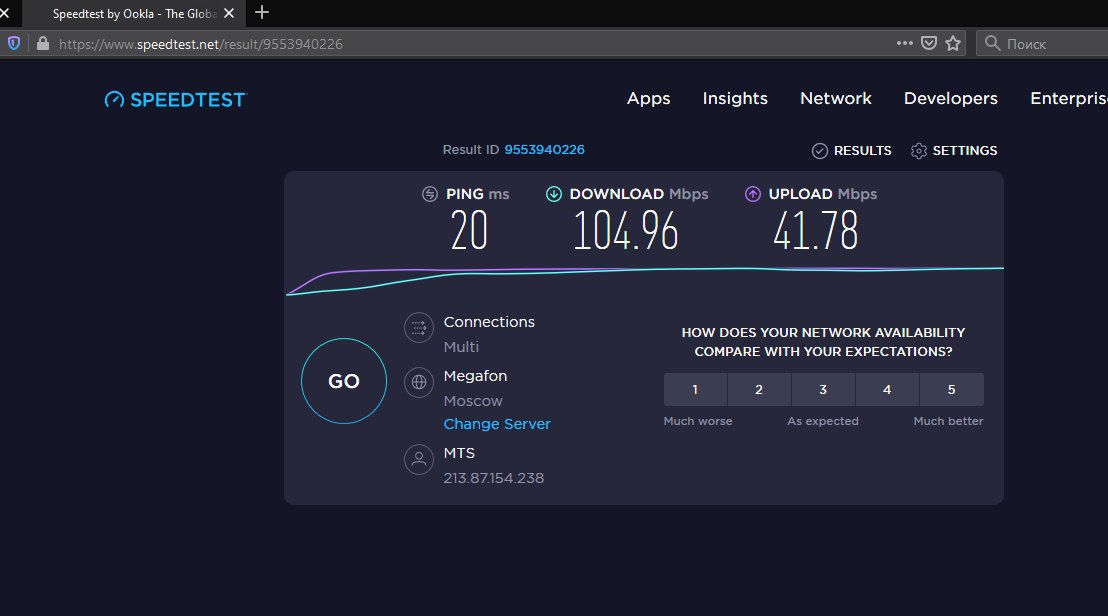
Task: Start test with the GO button
Action: point(344,381)
